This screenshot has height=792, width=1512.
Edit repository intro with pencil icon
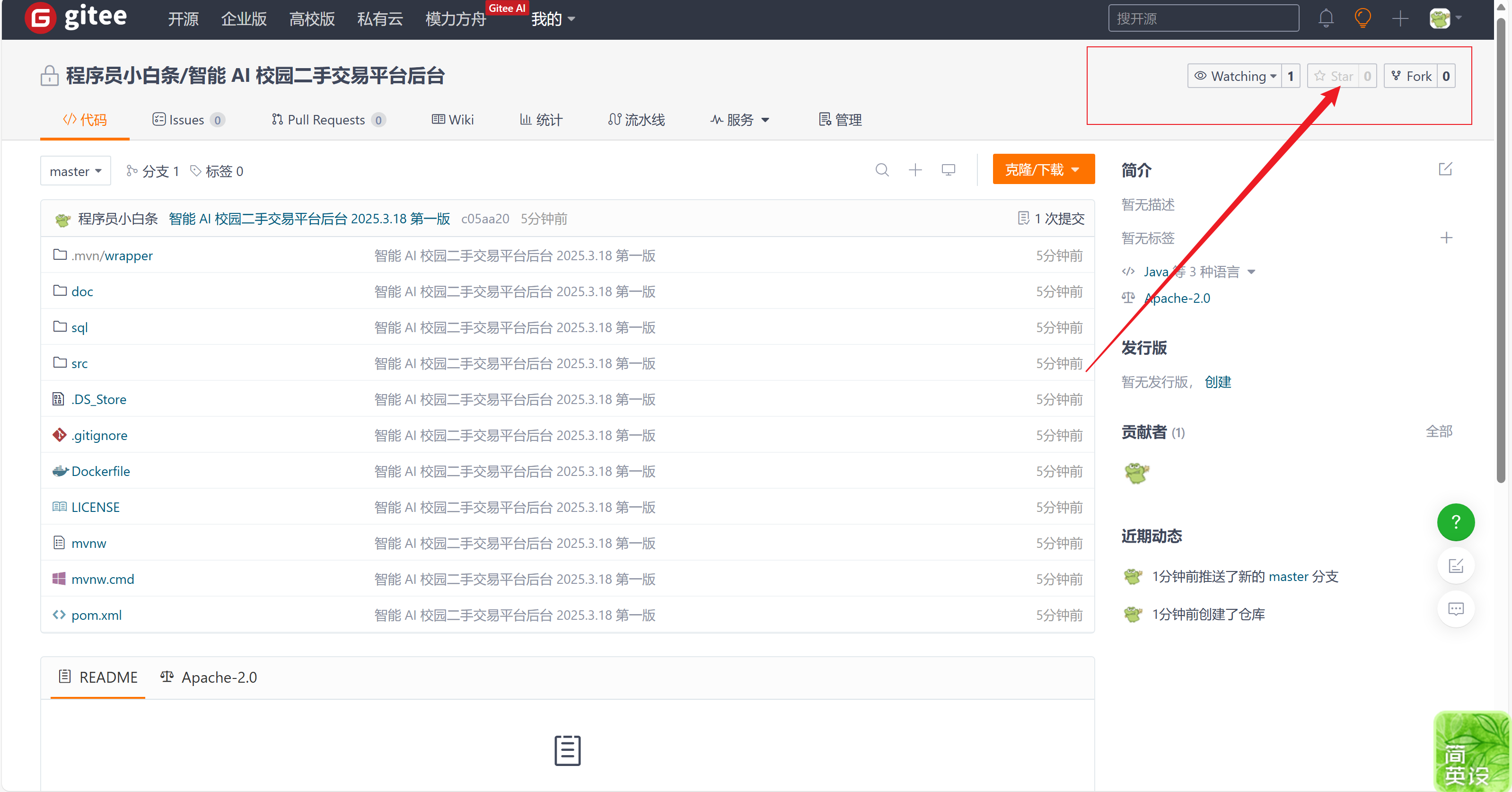[1445, 170]
